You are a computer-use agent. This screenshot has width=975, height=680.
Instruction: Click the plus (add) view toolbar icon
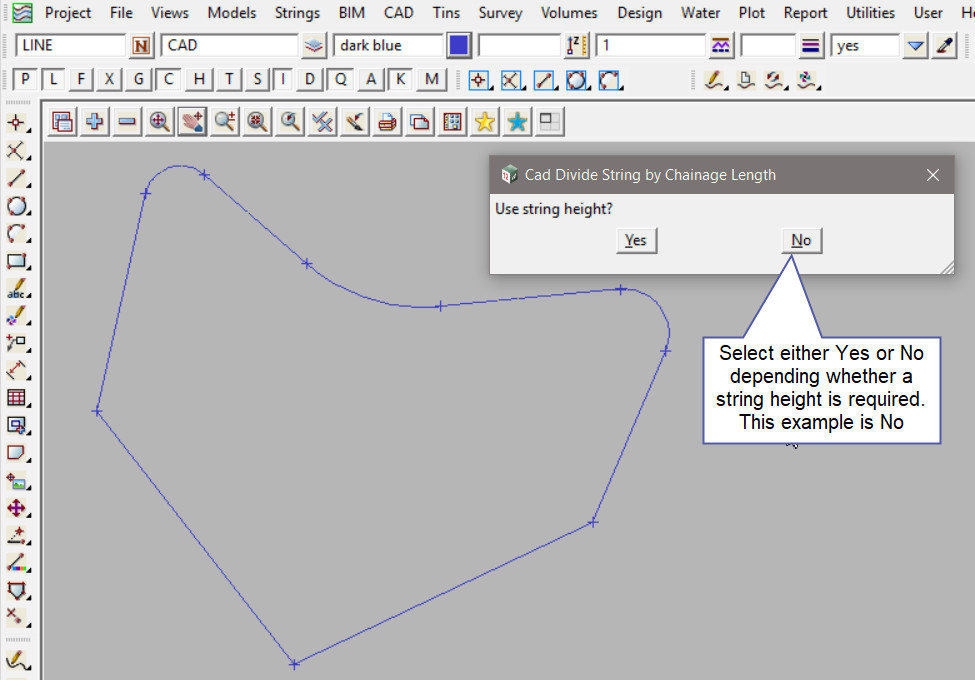click(x=95, y=122)
